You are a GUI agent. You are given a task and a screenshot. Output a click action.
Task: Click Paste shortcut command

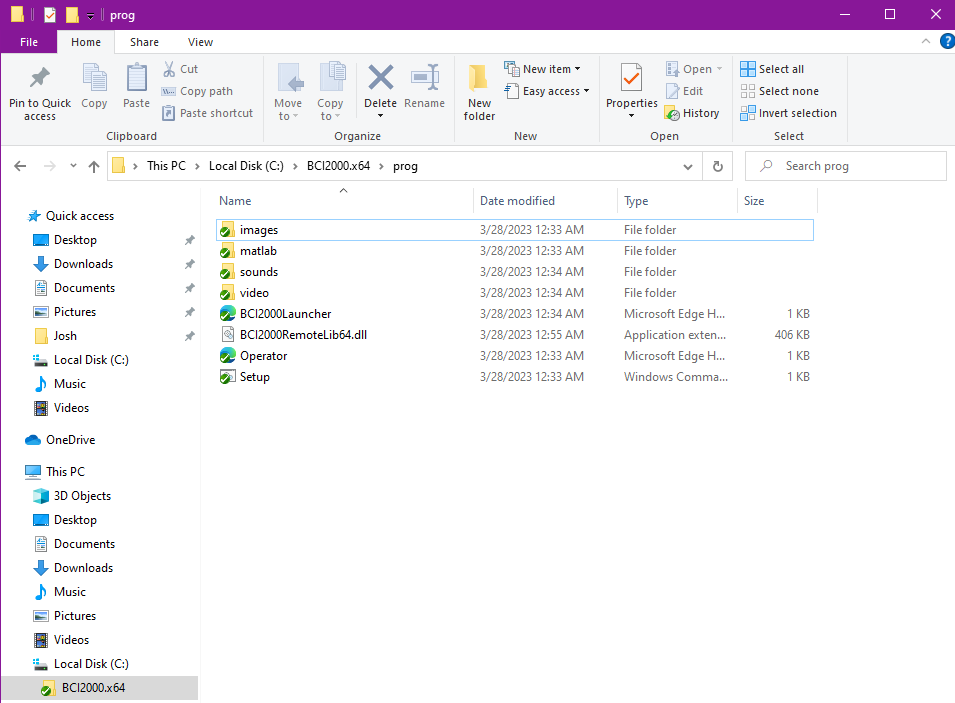[x=207, y=113]
